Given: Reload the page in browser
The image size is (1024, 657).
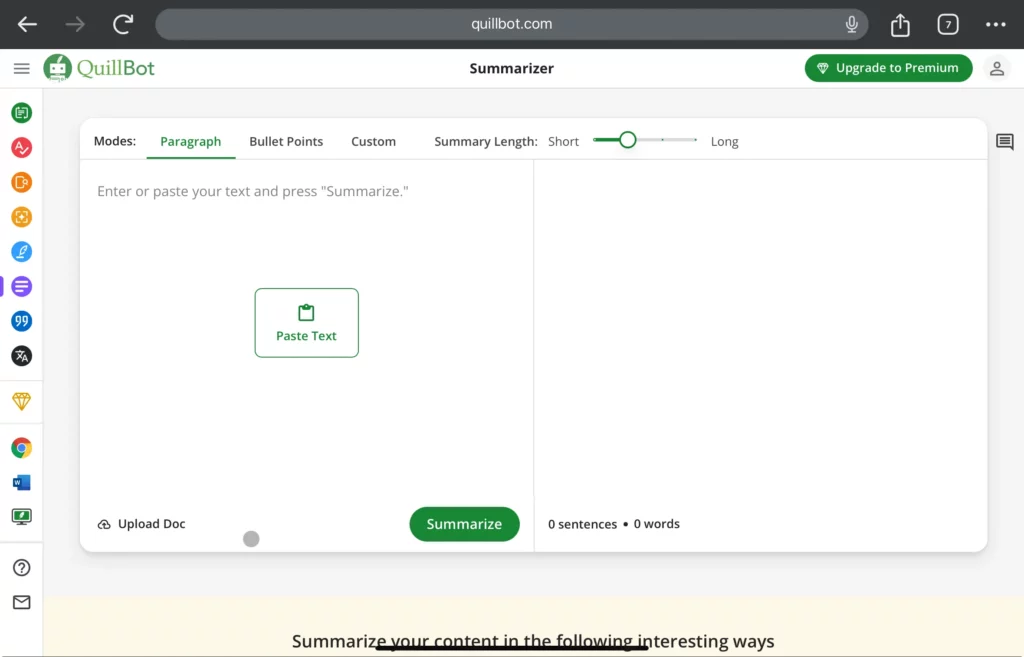Looking at the screenshot, I should 123,24.
